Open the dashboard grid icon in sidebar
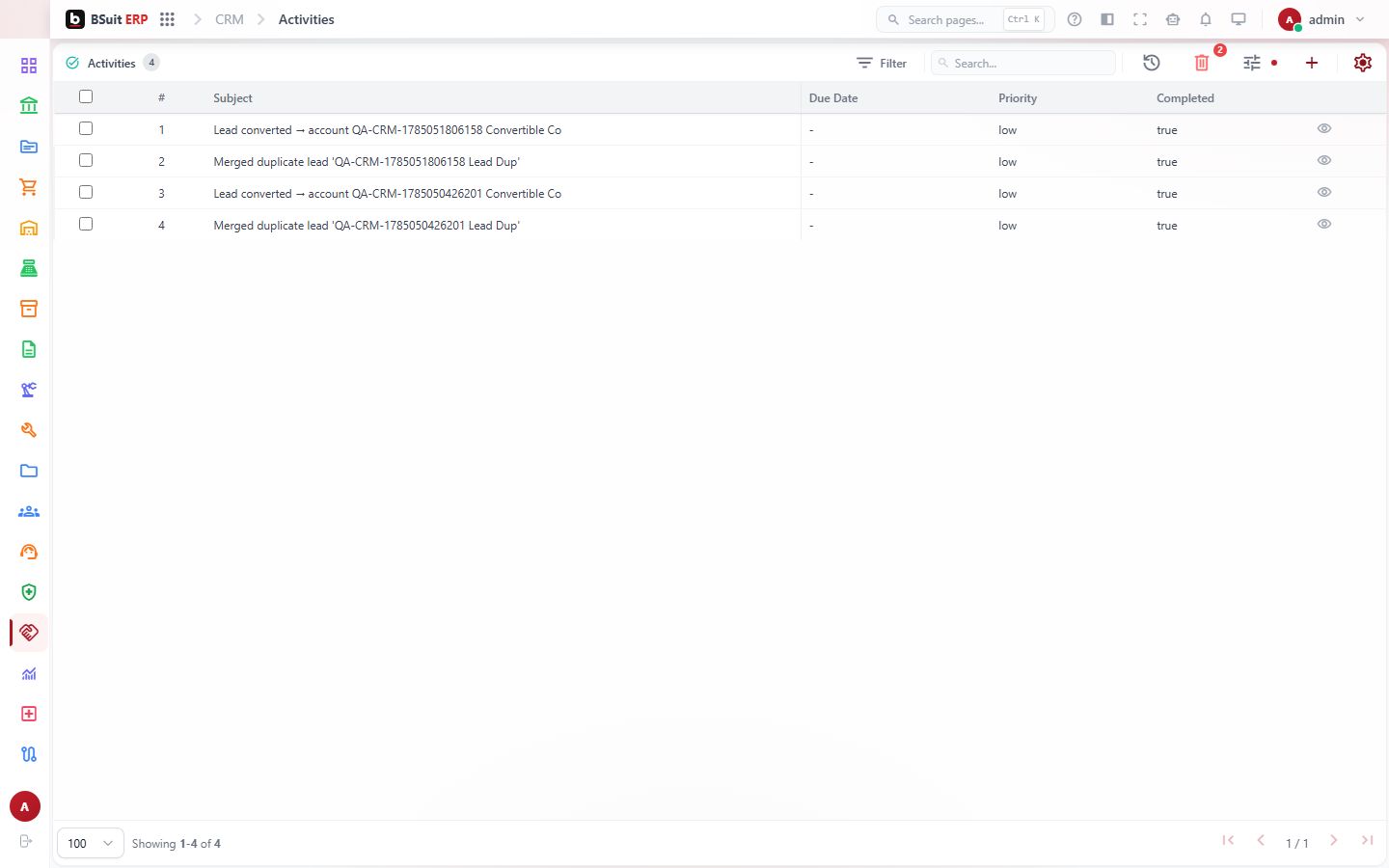 [x=29, y=66]
